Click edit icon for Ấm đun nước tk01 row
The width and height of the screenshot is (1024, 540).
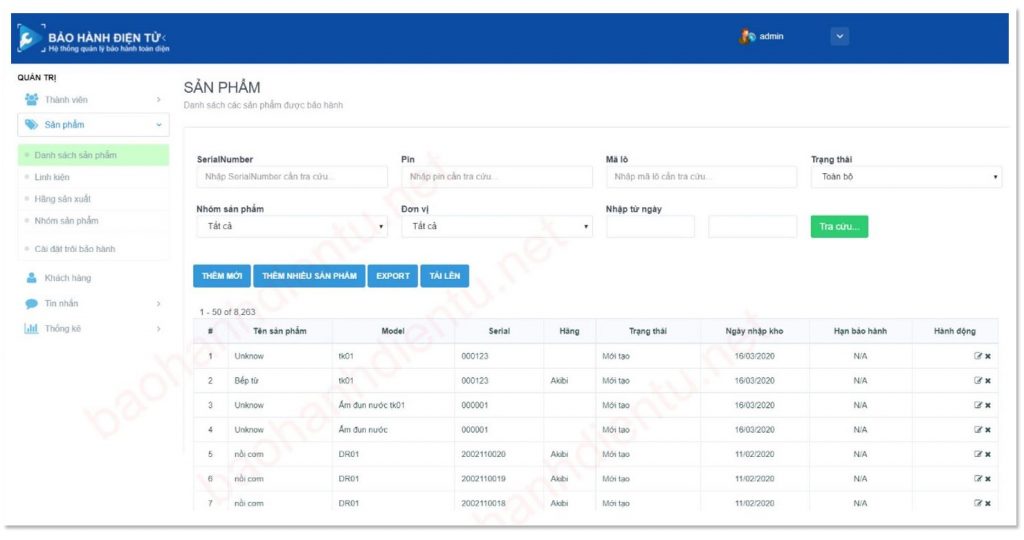coord(978,405)
